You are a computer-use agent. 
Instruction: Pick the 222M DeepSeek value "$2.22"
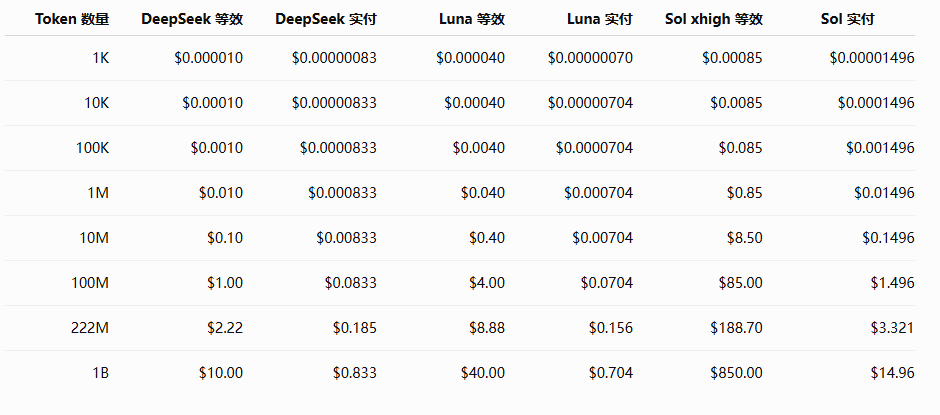[225, 328]
